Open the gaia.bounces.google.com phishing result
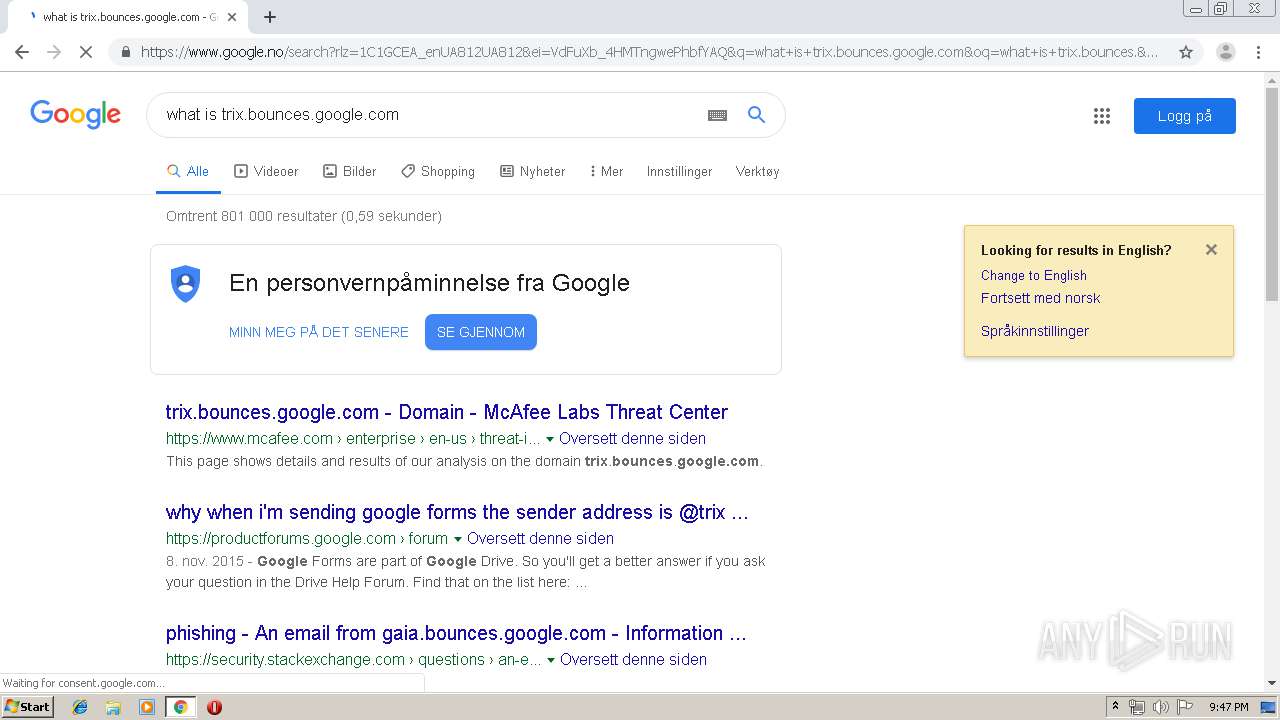This screenshot has width=1280, height=720. click(456, 633)
